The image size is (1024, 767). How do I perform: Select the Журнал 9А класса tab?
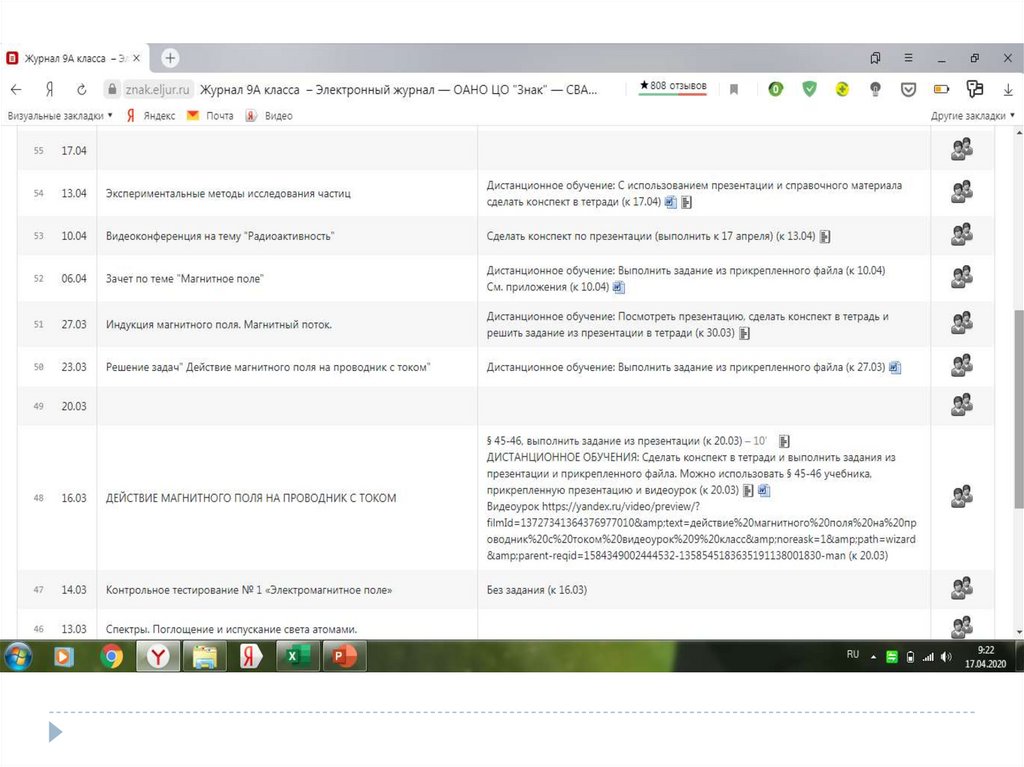(72, 58)
